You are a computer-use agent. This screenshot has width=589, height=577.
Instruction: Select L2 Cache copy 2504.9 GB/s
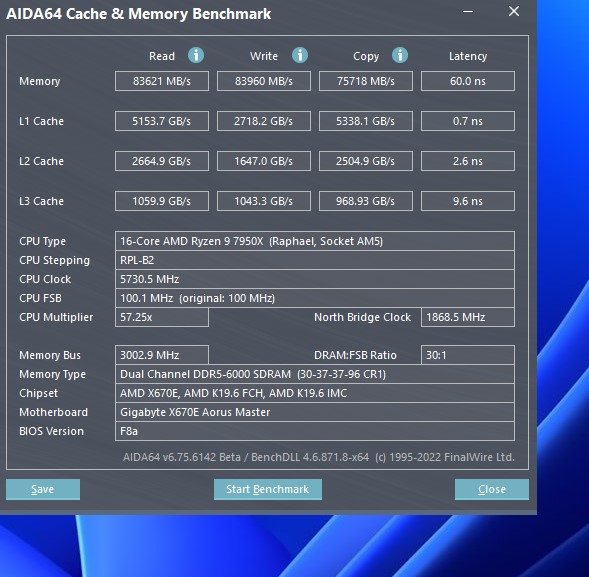(366, 161)
